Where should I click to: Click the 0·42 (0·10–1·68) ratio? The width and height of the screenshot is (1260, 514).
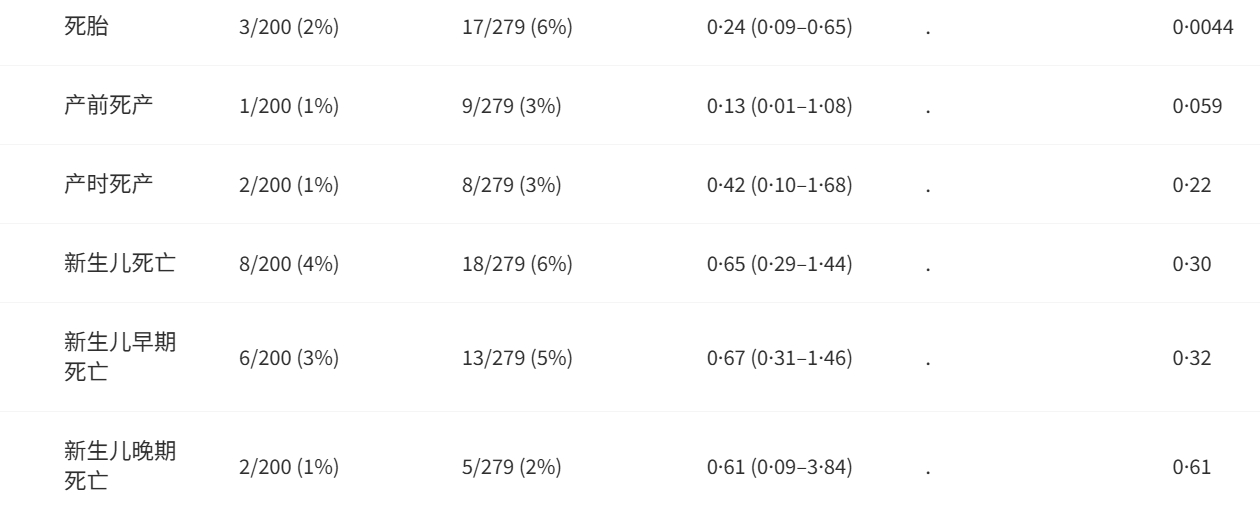point(779,186)
